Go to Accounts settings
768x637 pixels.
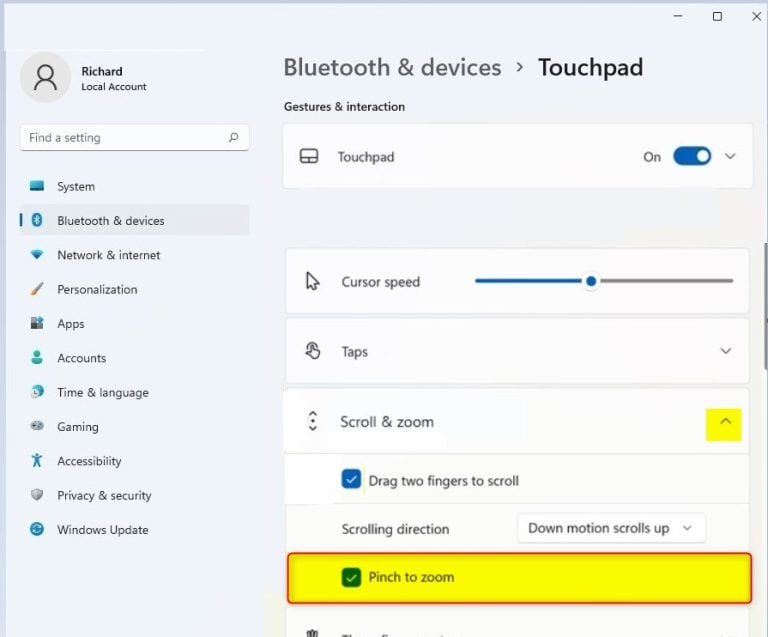point(135,357)
